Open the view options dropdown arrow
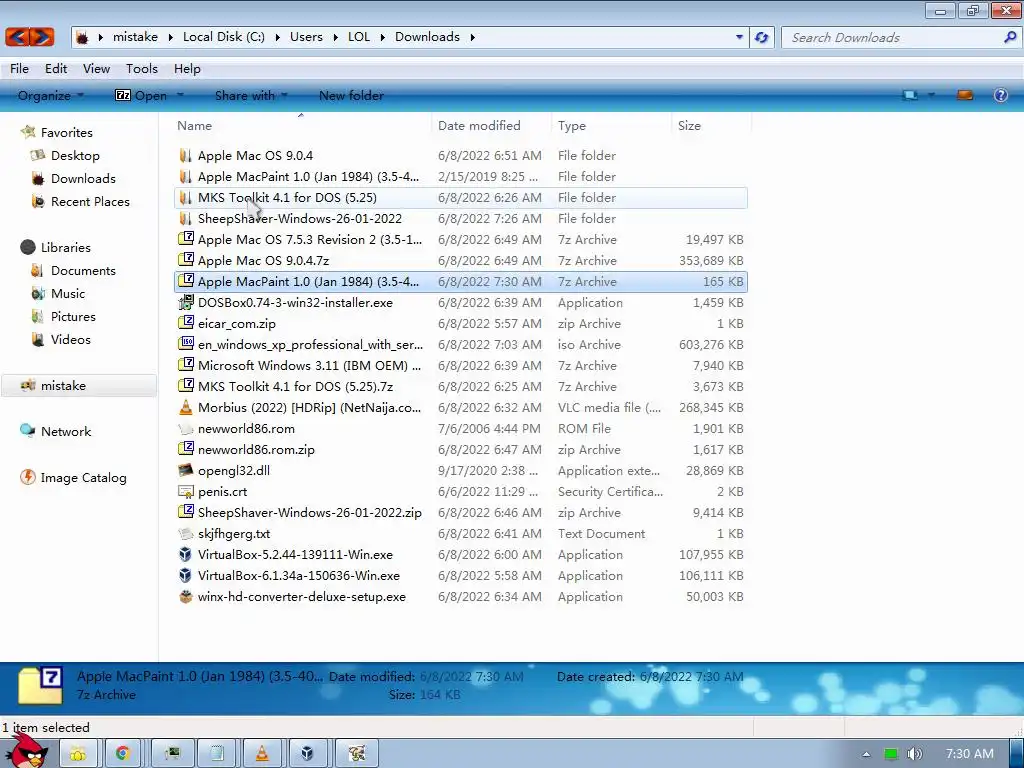1024x768 pixels. point(931,95)
